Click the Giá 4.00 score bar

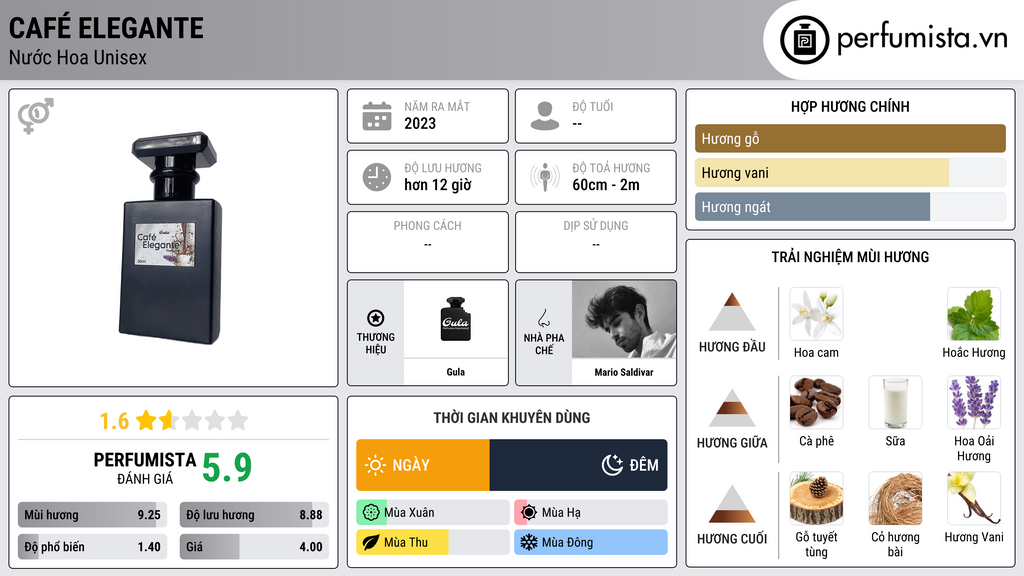(x=254, y=547)
